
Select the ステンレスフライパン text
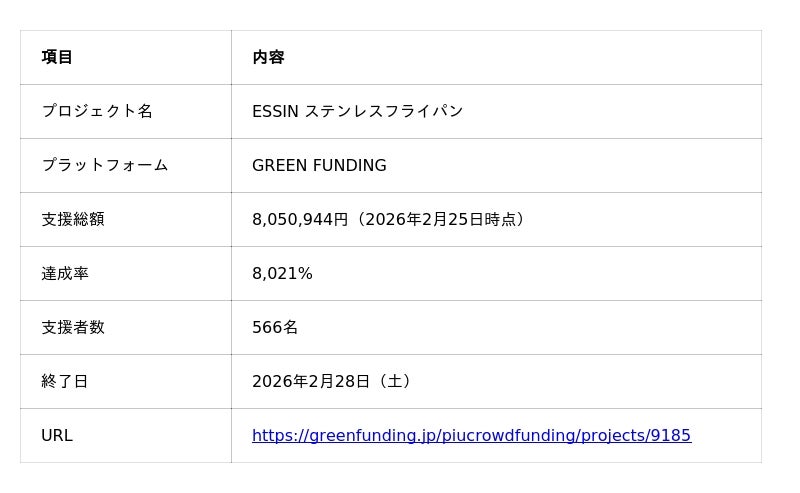tap(383, 112)
